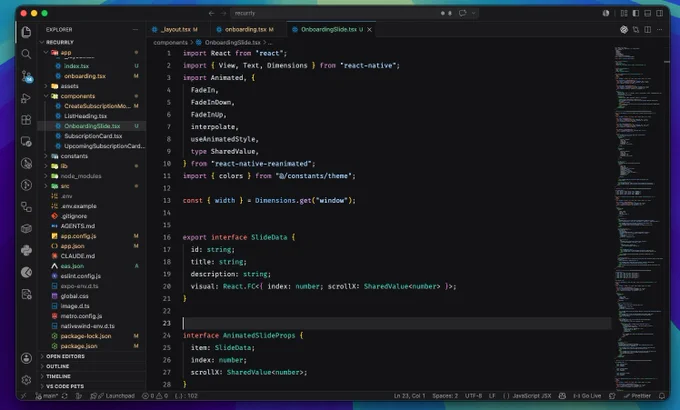Open the Accounts menu in activity bar
This screenshot has width=680, height=410.
click(26, 358)
